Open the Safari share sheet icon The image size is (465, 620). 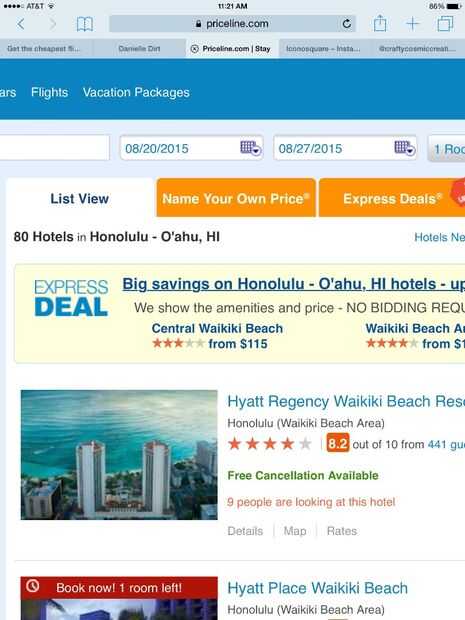(x=380, y=23)
